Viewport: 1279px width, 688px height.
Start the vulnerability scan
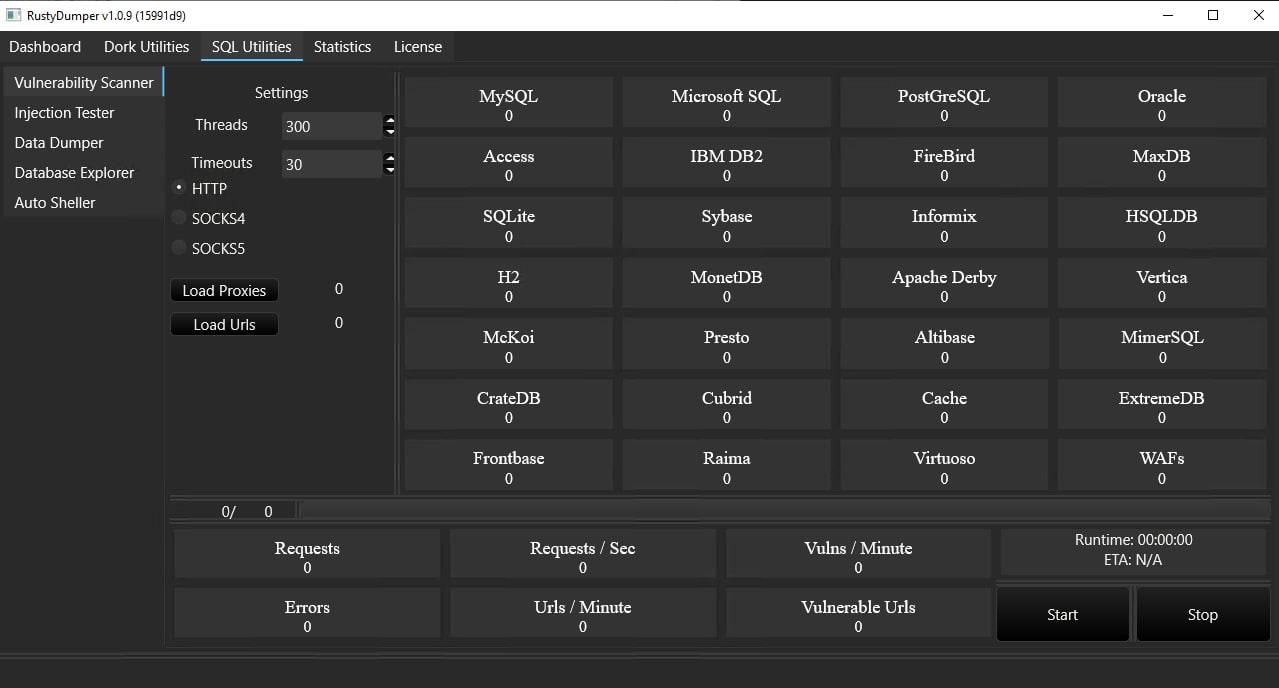pyautogui.click(x=1062, y=614)
